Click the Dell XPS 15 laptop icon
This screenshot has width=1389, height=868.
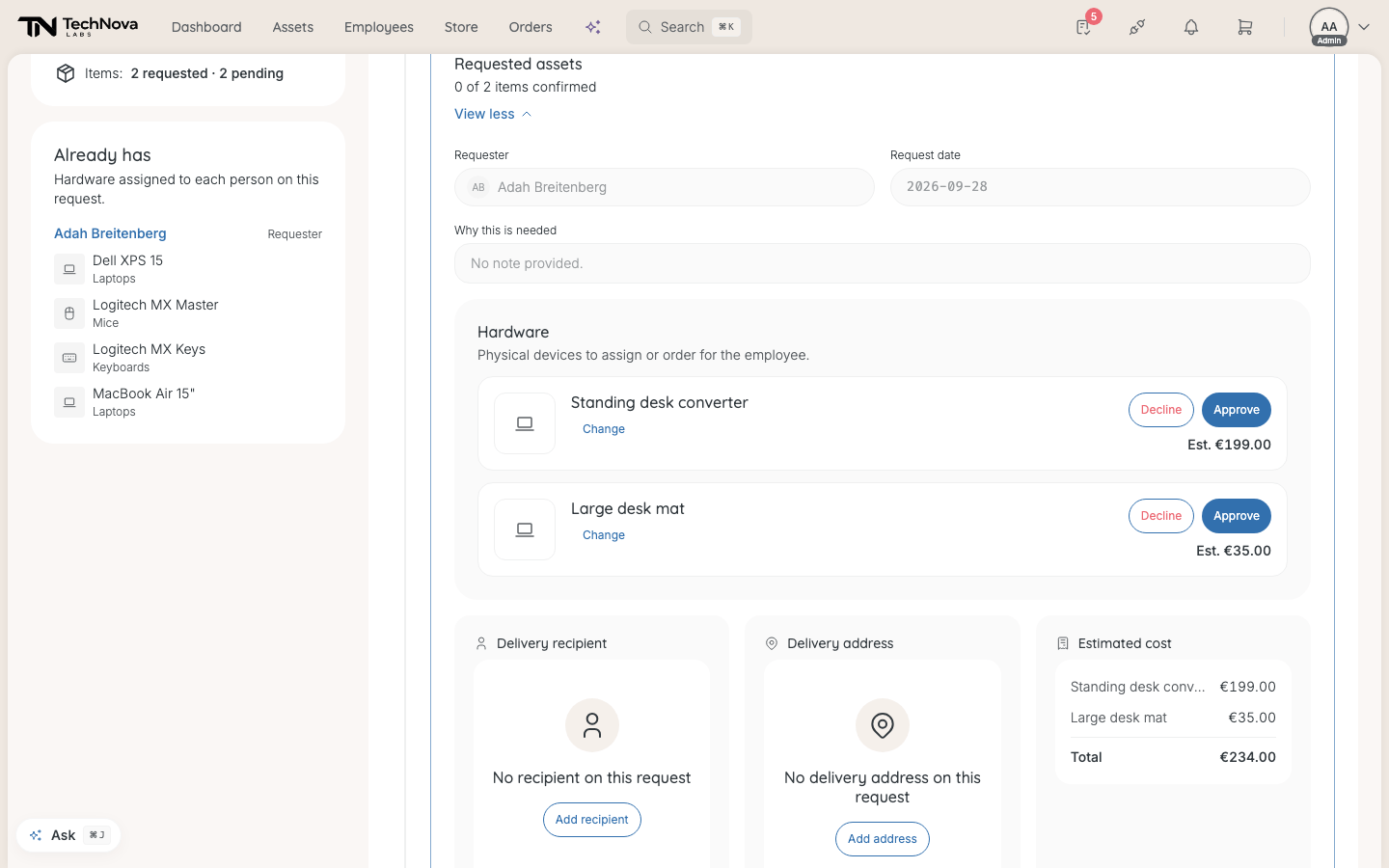pyautogui.click(x=69, y=269)
